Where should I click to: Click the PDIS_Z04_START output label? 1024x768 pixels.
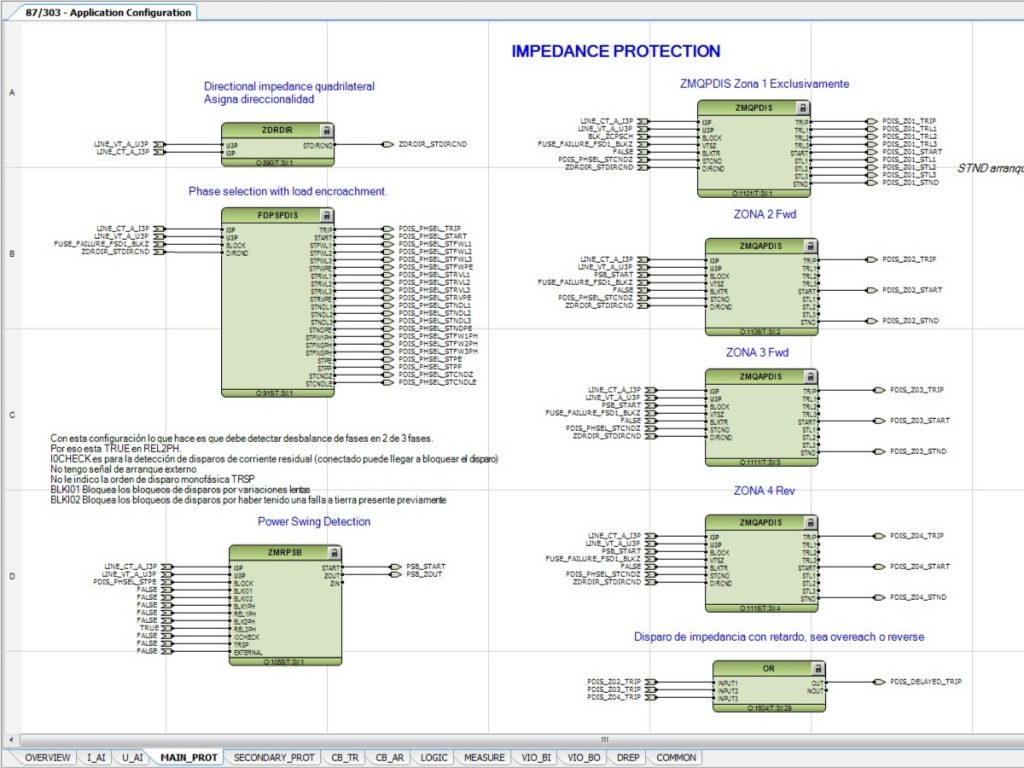[919, 566]
